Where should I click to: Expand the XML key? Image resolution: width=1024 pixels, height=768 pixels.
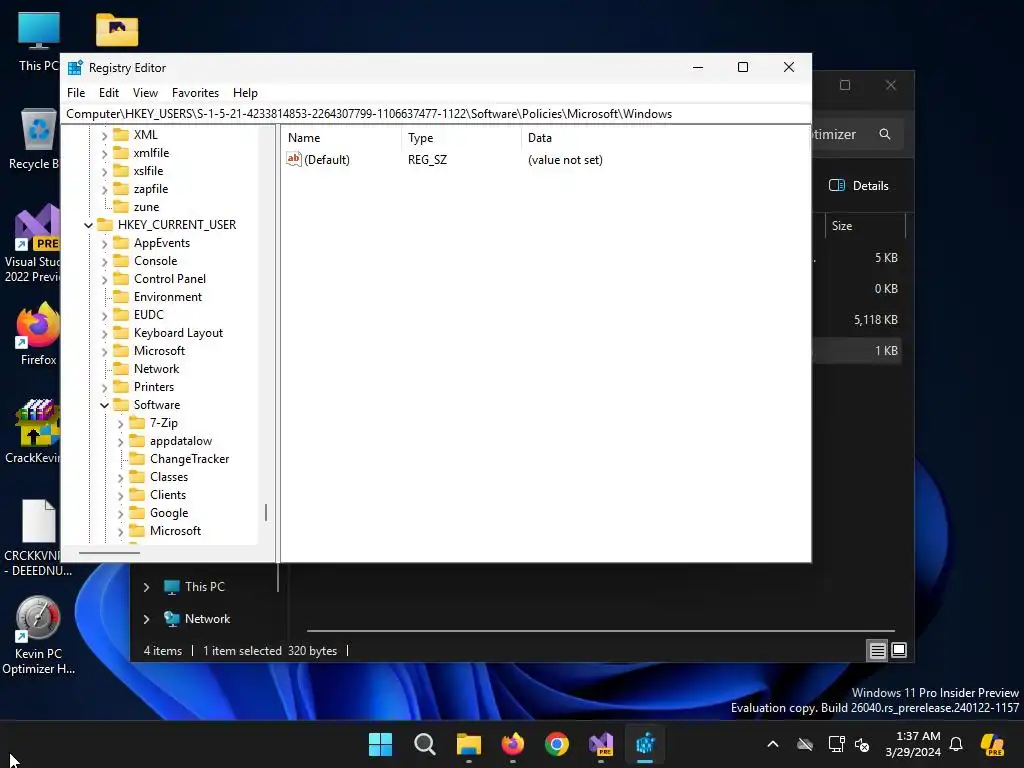[104, 135]
